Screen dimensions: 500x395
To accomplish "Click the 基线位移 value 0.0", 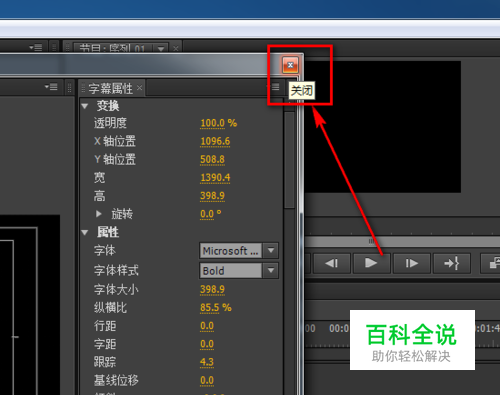I will point(207,380).
